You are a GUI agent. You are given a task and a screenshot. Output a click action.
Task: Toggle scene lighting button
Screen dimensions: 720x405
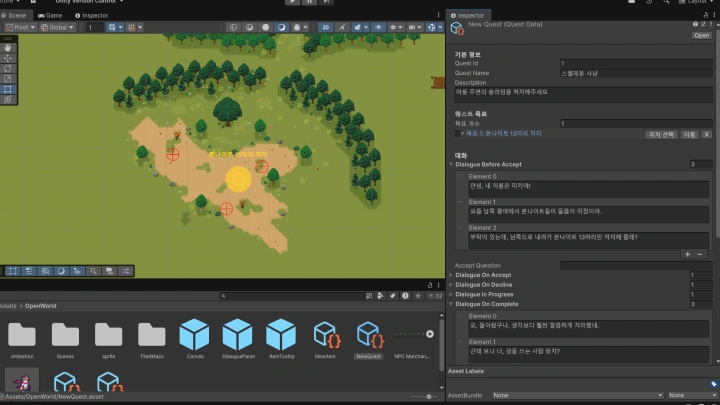pyautogui.click(x=343, y=27)
